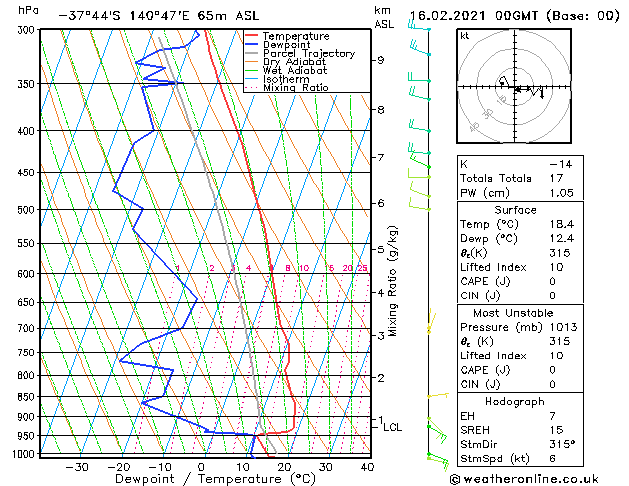629x486 pixels.
Task: Click the 350 hPa pressure label
Action: [x=28, y=84]
